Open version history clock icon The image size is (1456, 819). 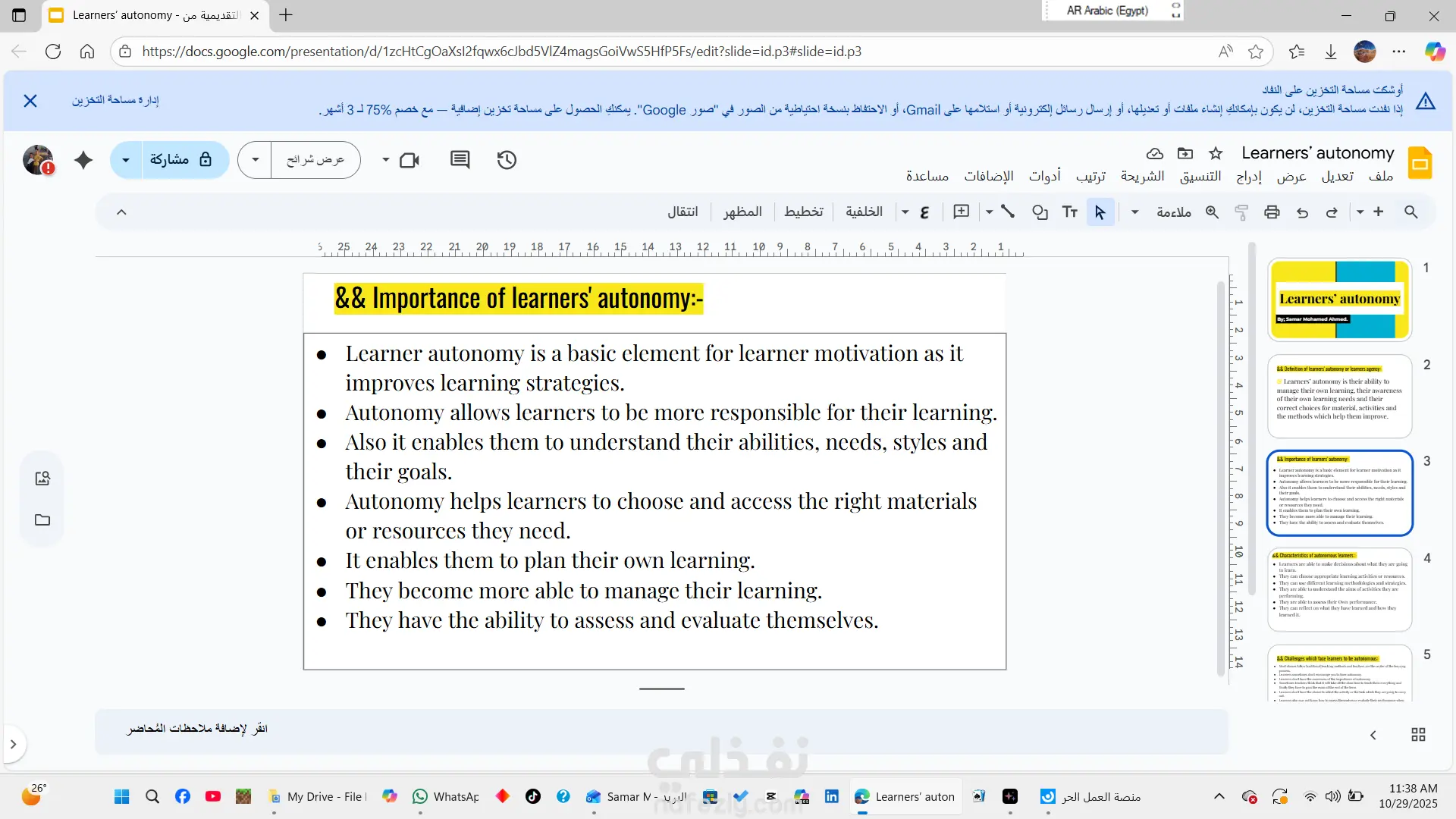507,160
